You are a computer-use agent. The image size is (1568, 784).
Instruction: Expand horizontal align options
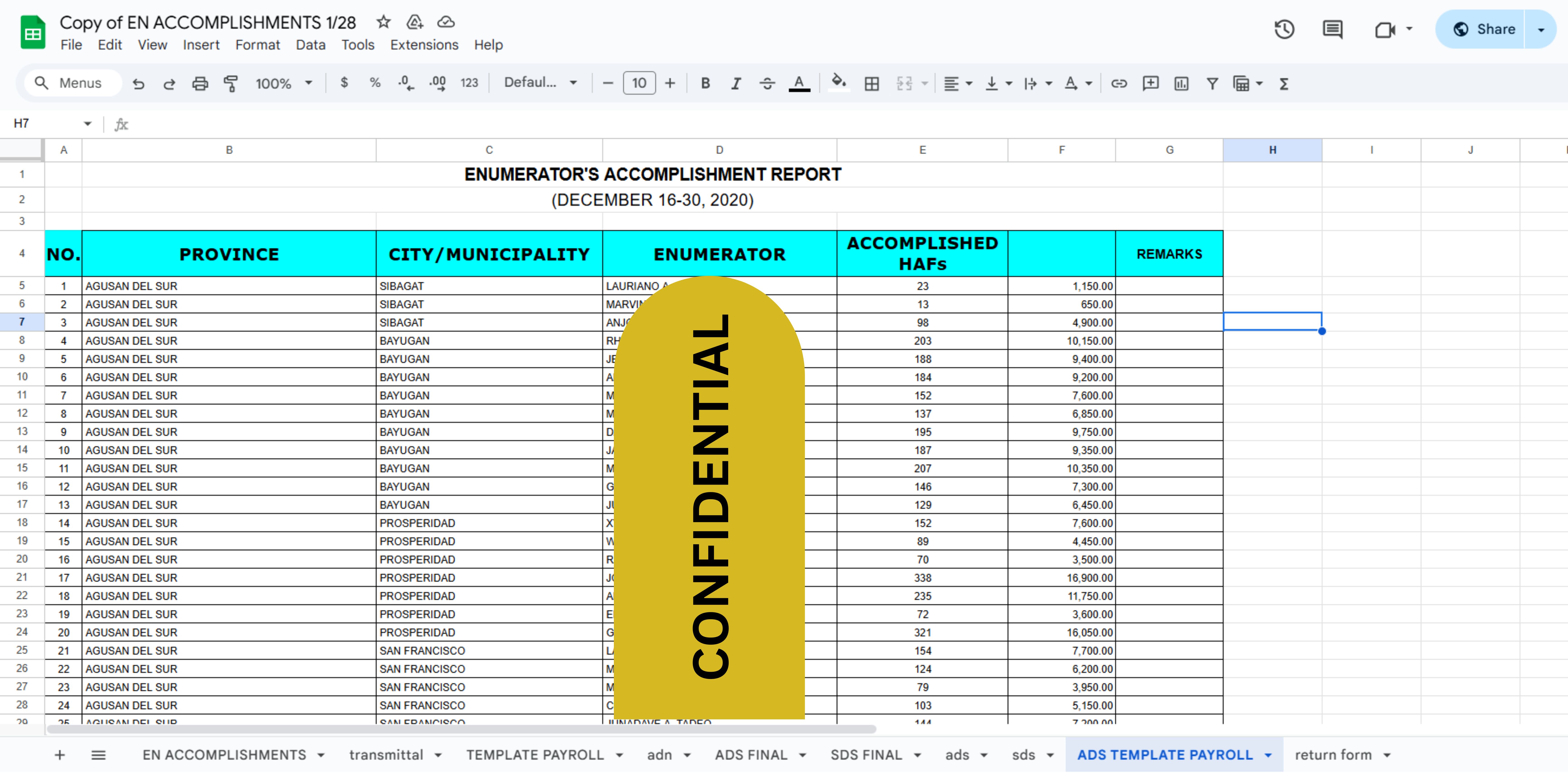pos(970,83)
